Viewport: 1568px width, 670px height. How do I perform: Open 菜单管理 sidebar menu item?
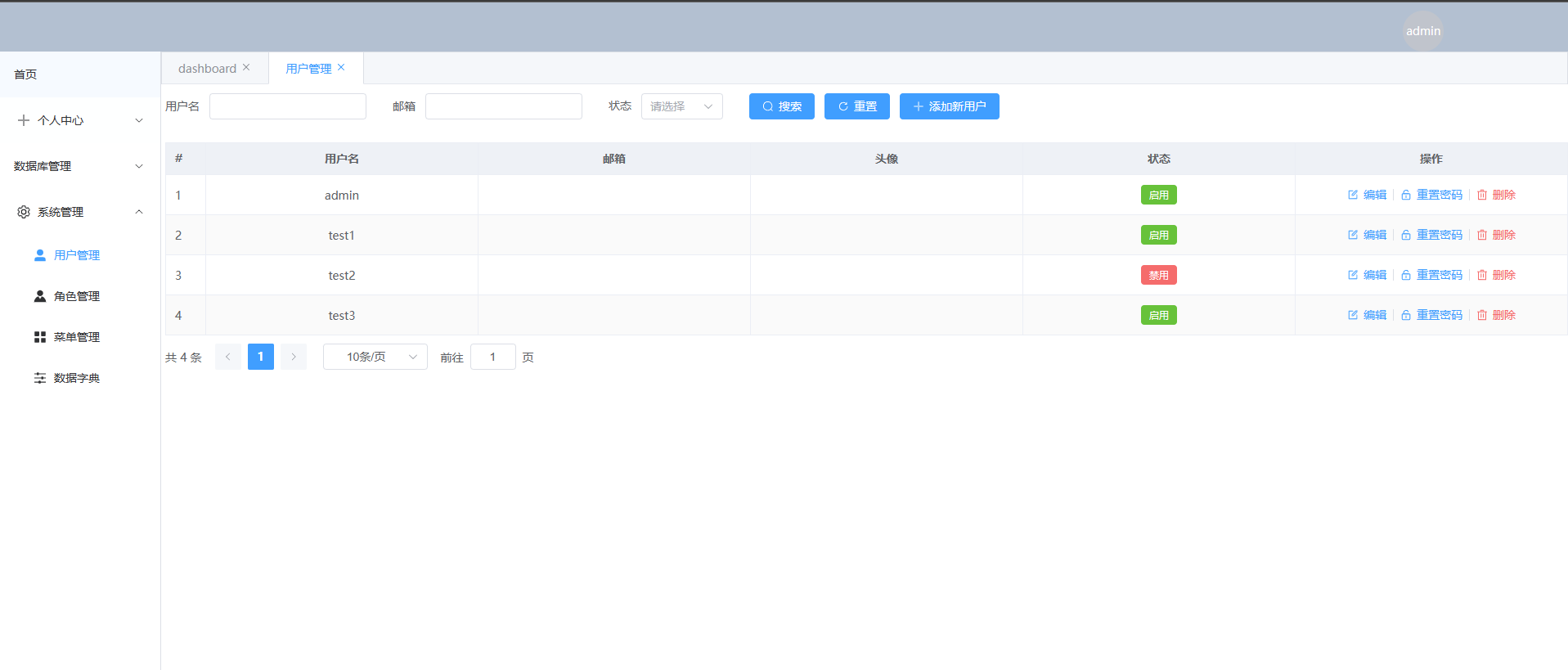click(80, 337)
